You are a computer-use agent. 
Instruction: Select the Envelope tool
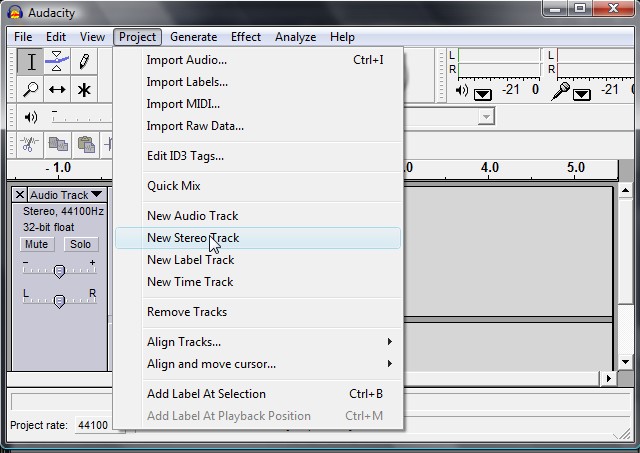point(57,61)
